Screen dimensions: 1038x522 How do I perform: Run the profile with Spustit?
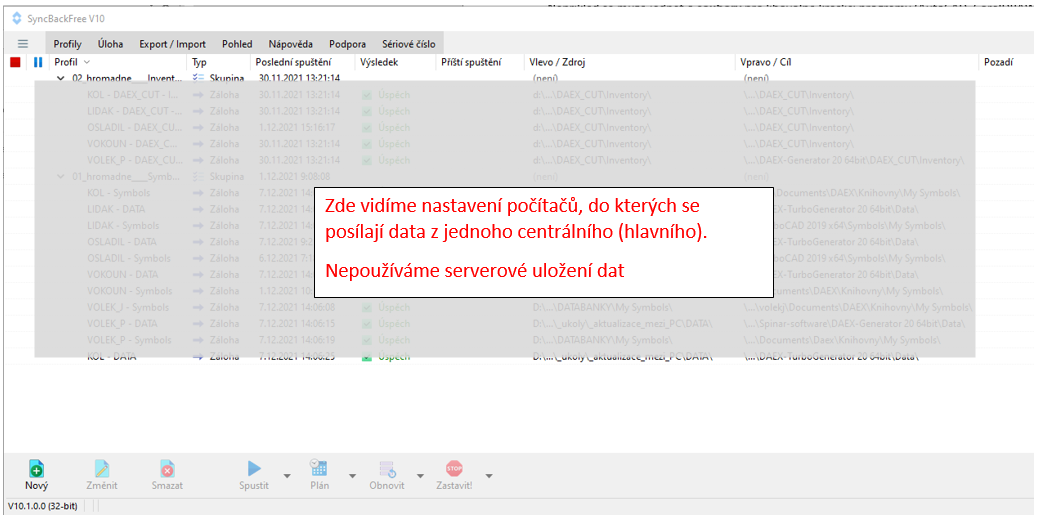(x=254, y=468)
